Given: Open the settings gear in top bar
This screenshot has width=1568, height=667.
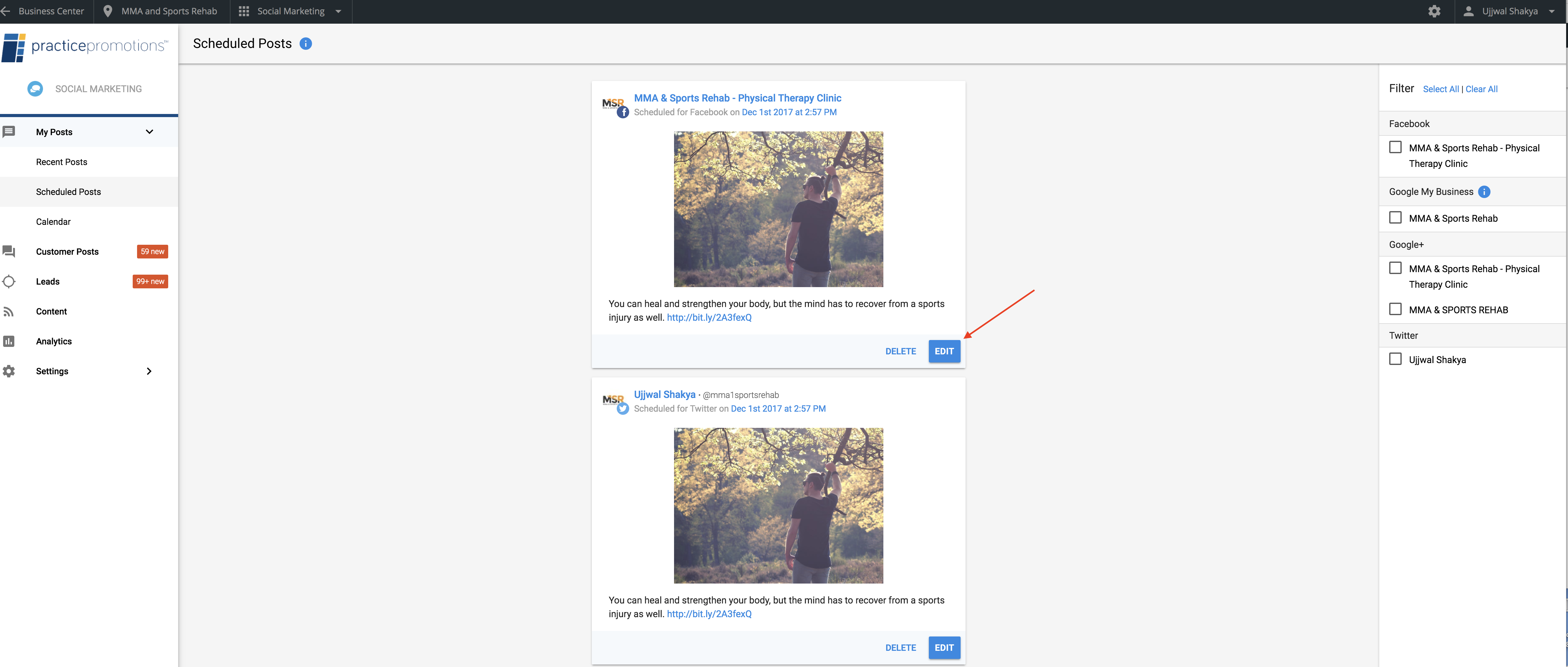Looking at the screenshot, I should pos(1434,11).
